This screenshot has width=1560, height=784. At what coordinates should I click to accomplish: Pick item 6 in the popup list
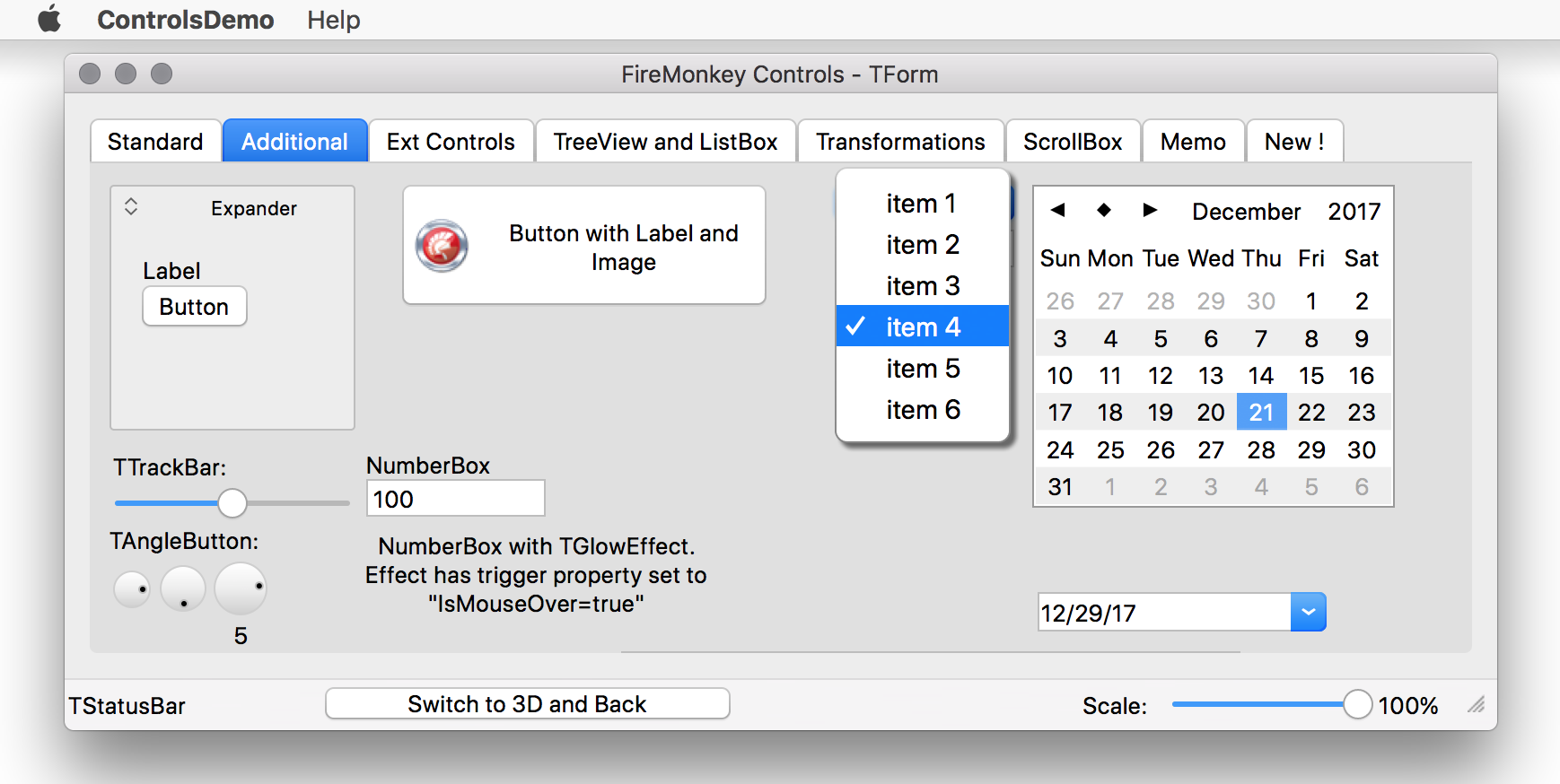click(x=923, y=409)
